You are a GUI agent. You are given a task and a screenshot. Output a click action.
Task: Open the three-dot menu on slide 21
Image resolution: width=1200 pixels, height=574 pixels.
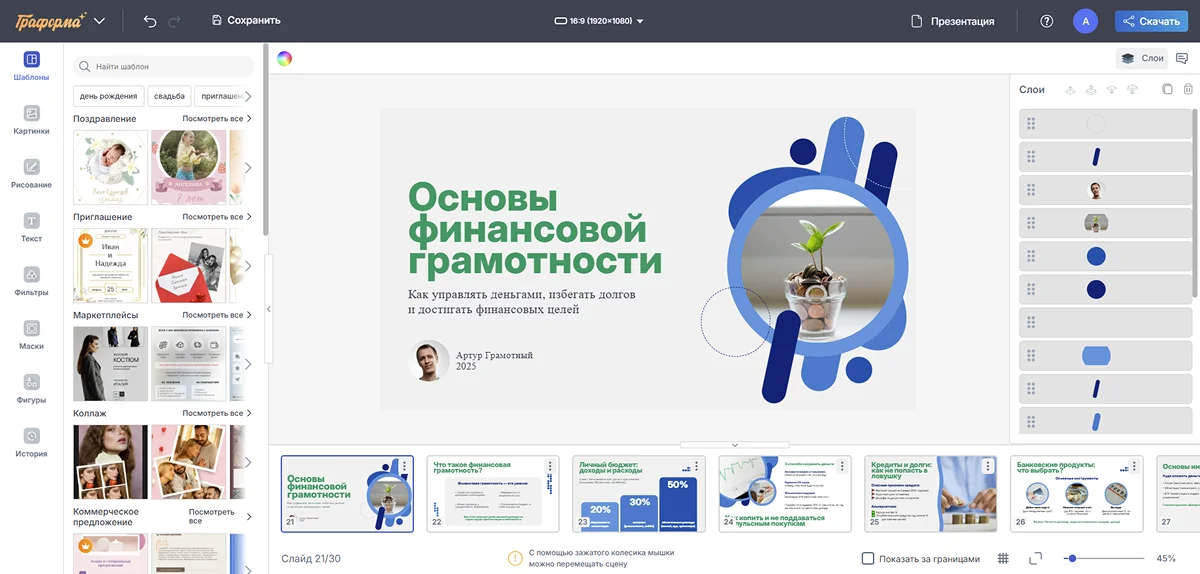click(x=404, y=467)
